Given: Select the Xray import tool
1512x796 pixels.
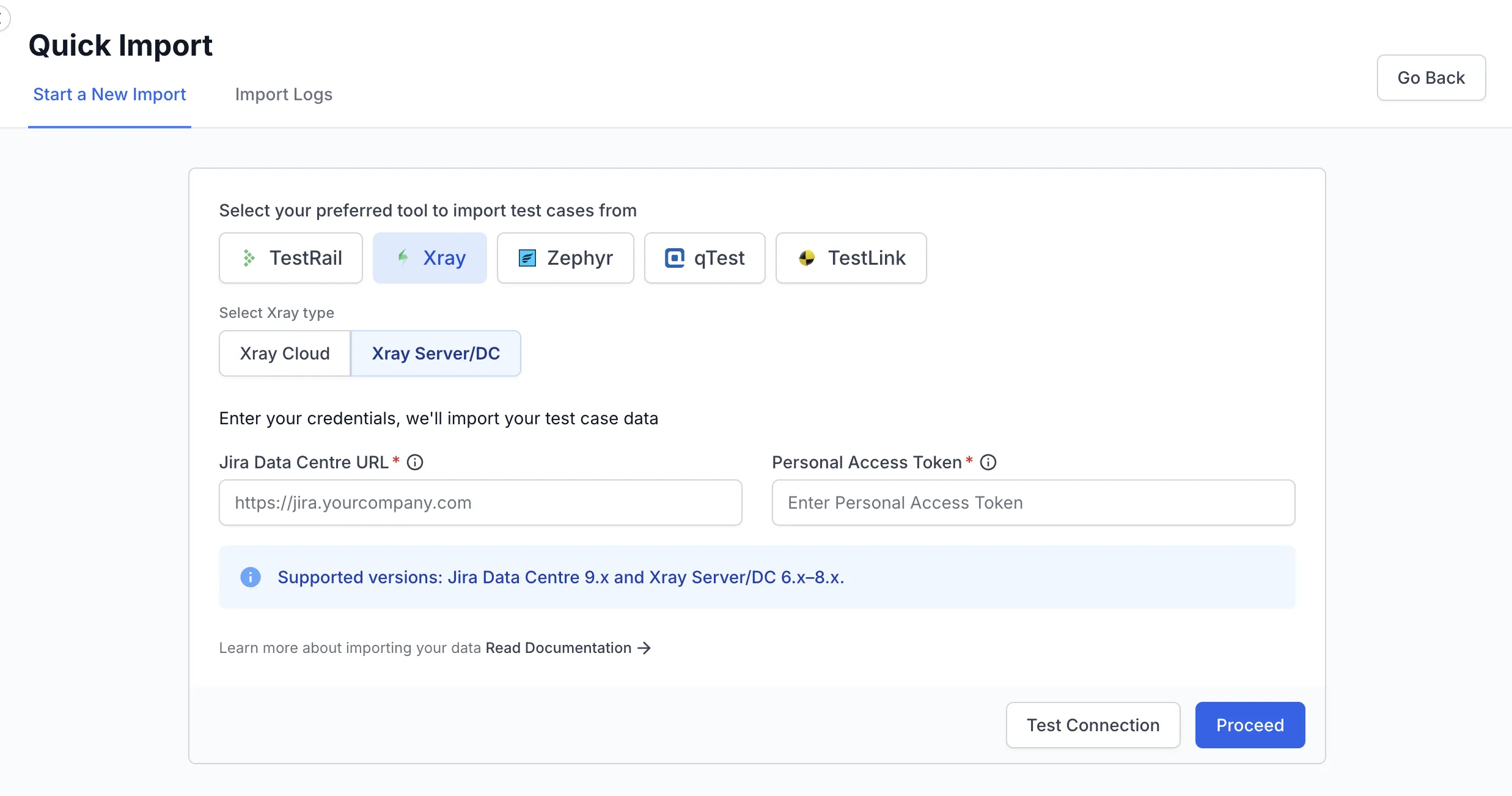Looking at the screenshot, I should (430, 258).
